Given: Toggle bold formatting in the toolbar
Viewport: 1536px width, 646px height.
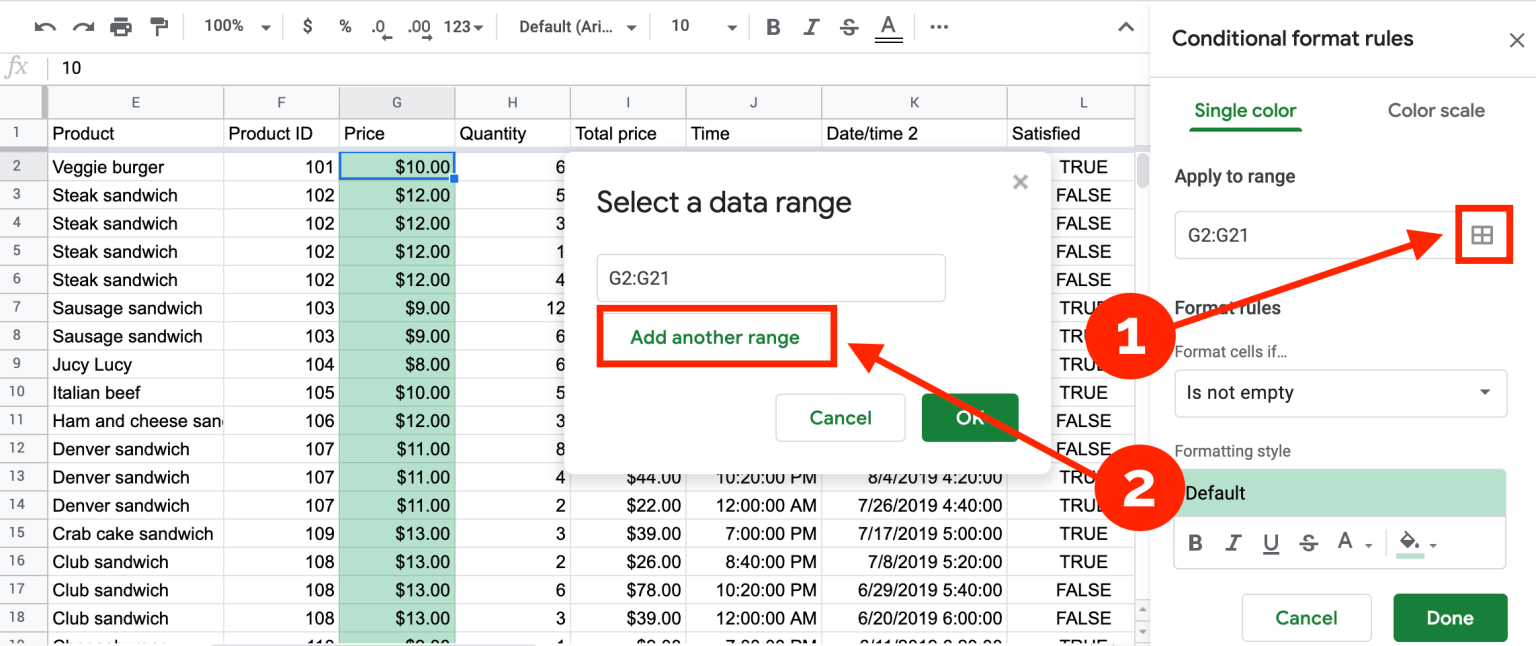Looking at the screenshot, I should click(773, 26).
